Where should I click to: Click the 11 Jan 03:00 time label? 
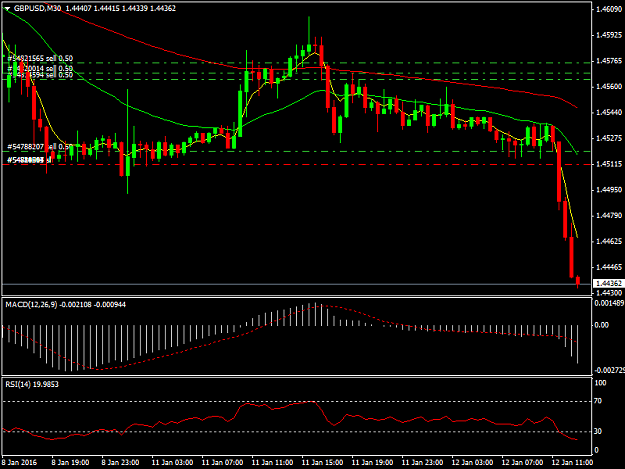tap(172, 463)
